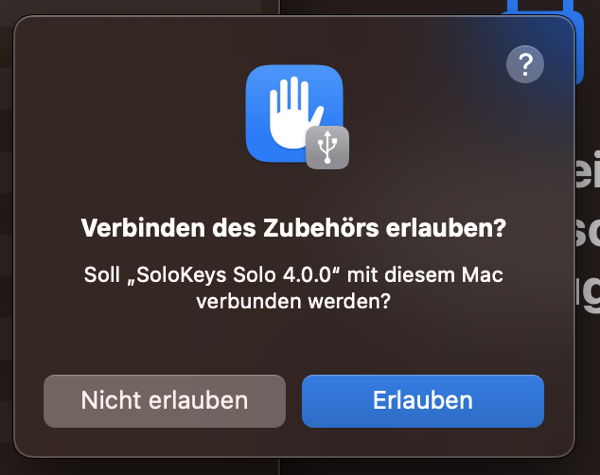Image resolution: width=600 pixels, height=475 pixels.
Task: Click the gray USB symbol badge
Action: [x=328, y=148]
